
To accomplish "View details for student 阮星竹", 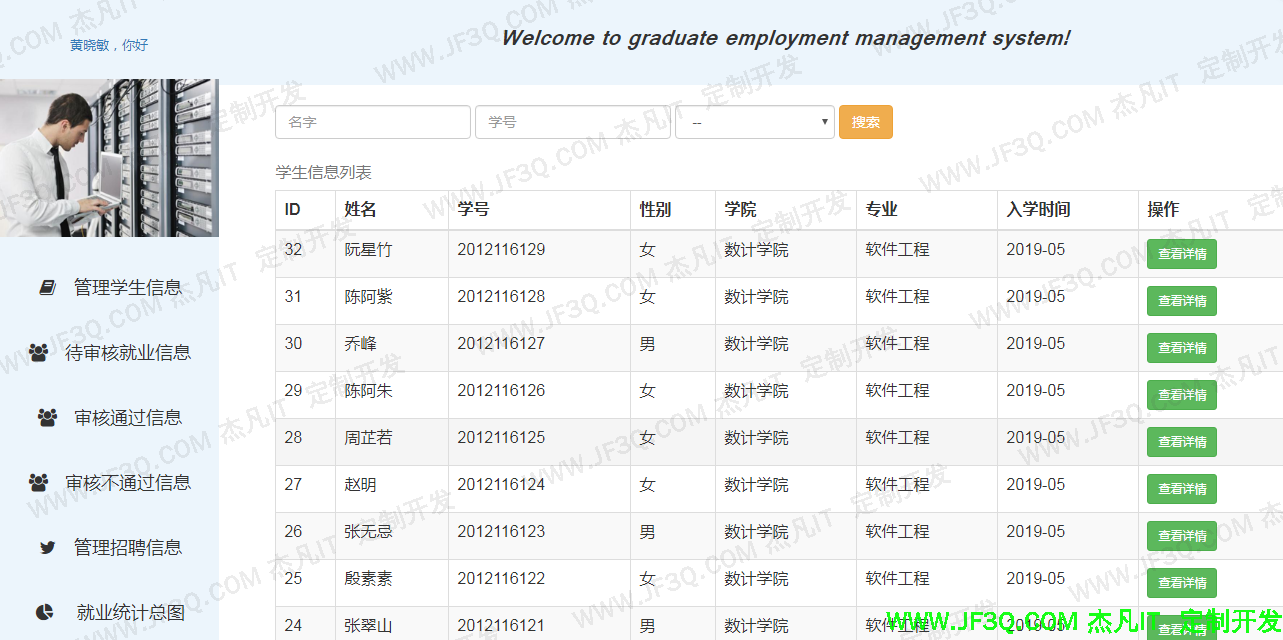I will (x=1181, y=254).
